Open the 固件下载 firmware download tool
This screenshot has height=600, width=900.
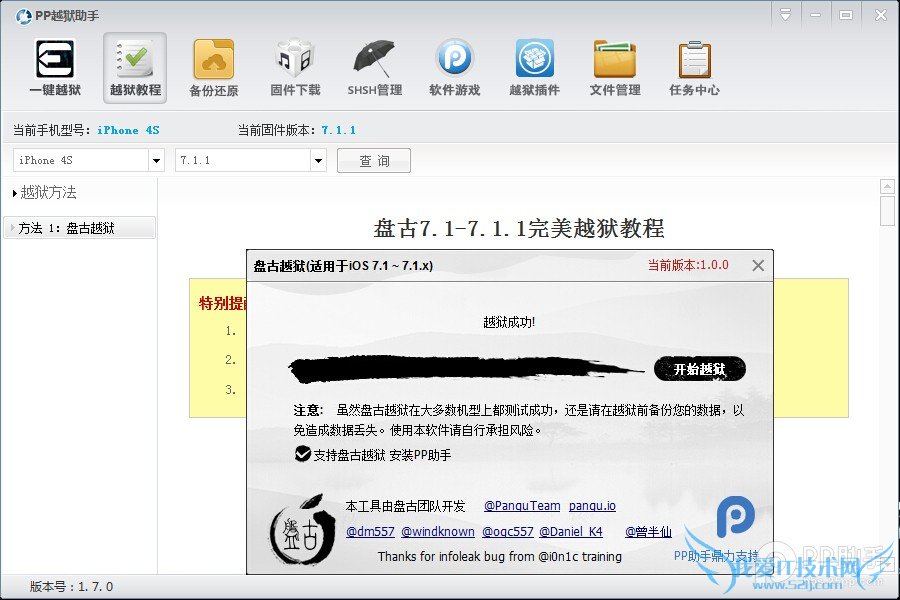pyautogui.click(x=294, y=67)
